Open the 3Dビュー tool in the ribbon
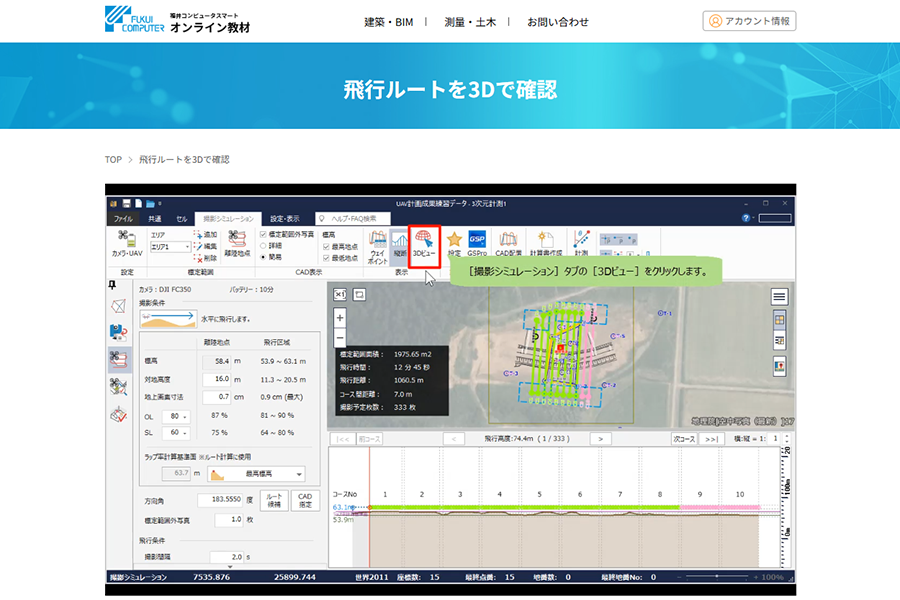Viewport: 900px width, 600px height. tap(425, 243)
